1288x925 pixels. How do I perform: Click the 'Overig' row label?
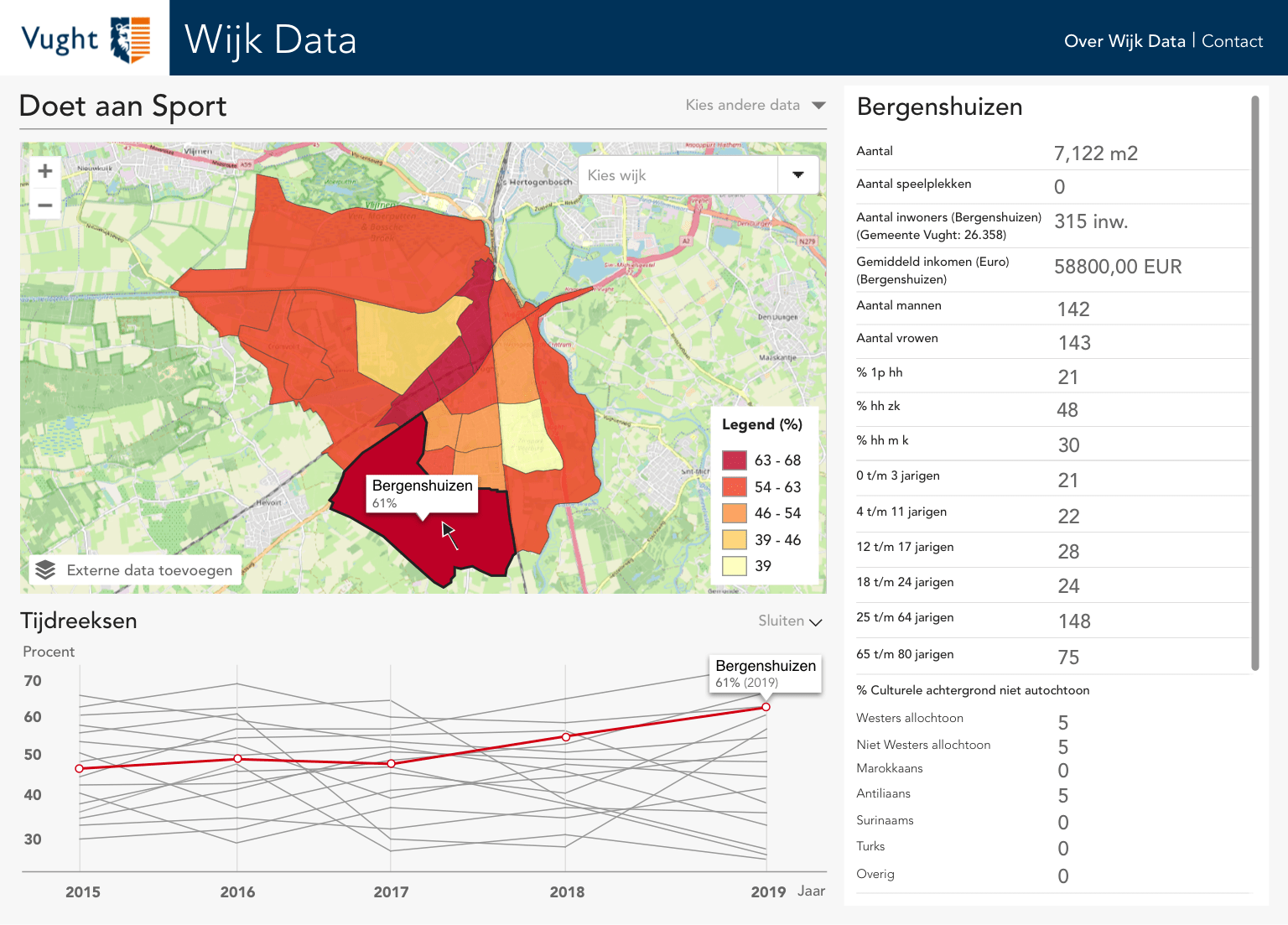(x=875, y=874)
